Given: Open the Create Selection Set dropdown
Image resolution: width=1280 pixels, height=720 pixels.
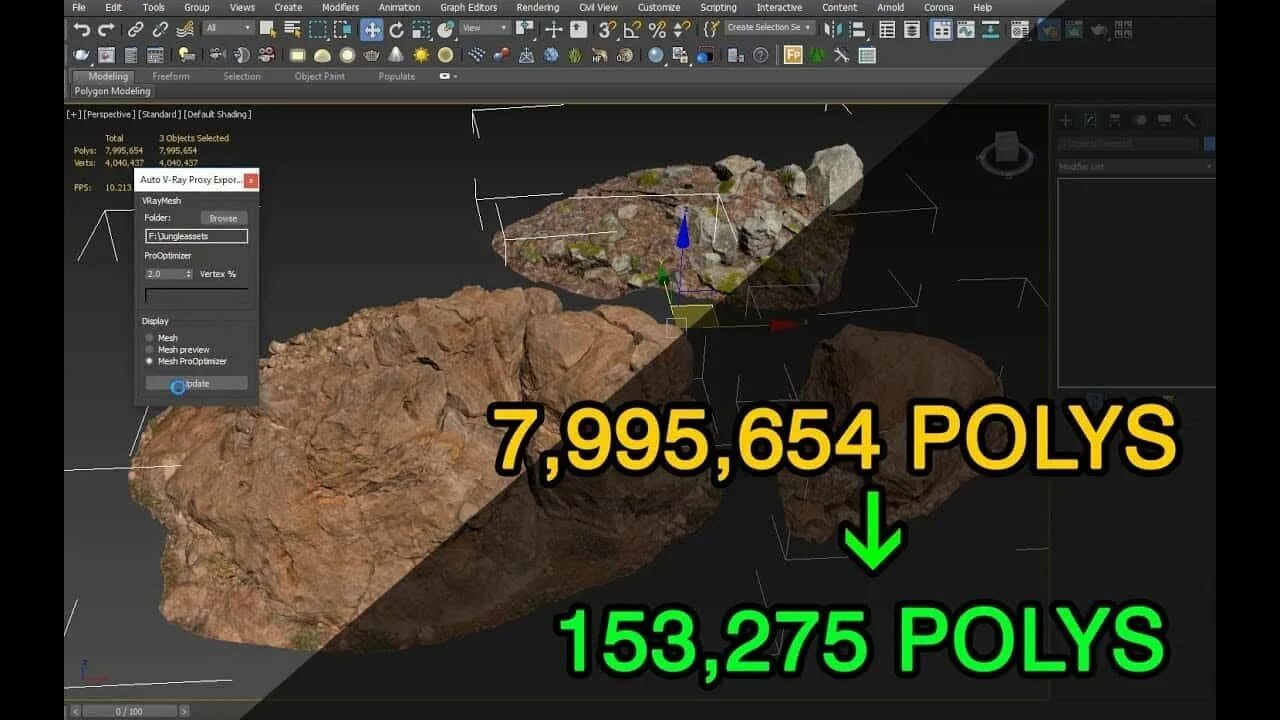Looking at the screenshot, I should (770, 28).
